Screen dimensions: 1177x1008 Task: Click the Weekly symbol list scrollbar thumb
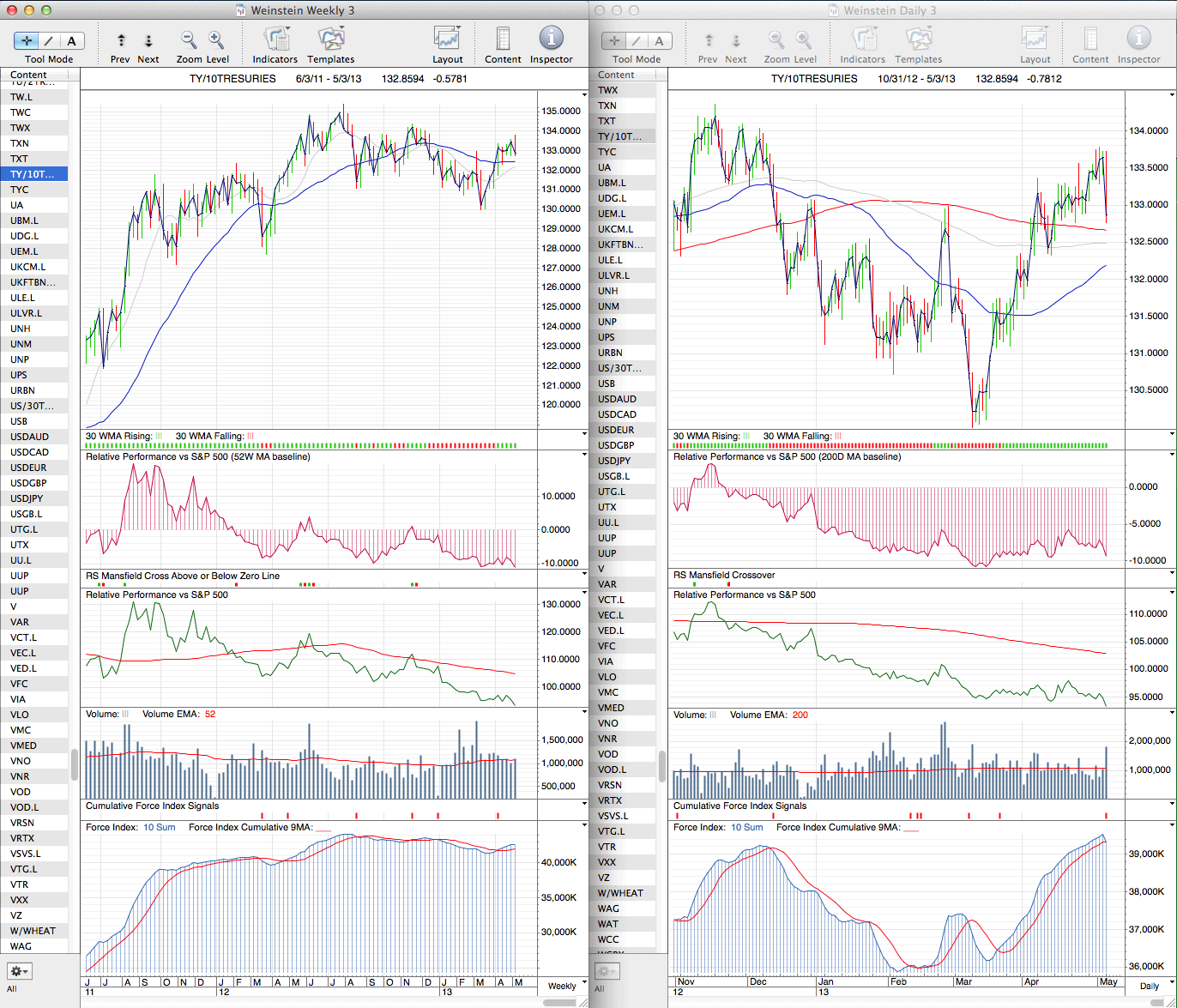pos(75,764)
